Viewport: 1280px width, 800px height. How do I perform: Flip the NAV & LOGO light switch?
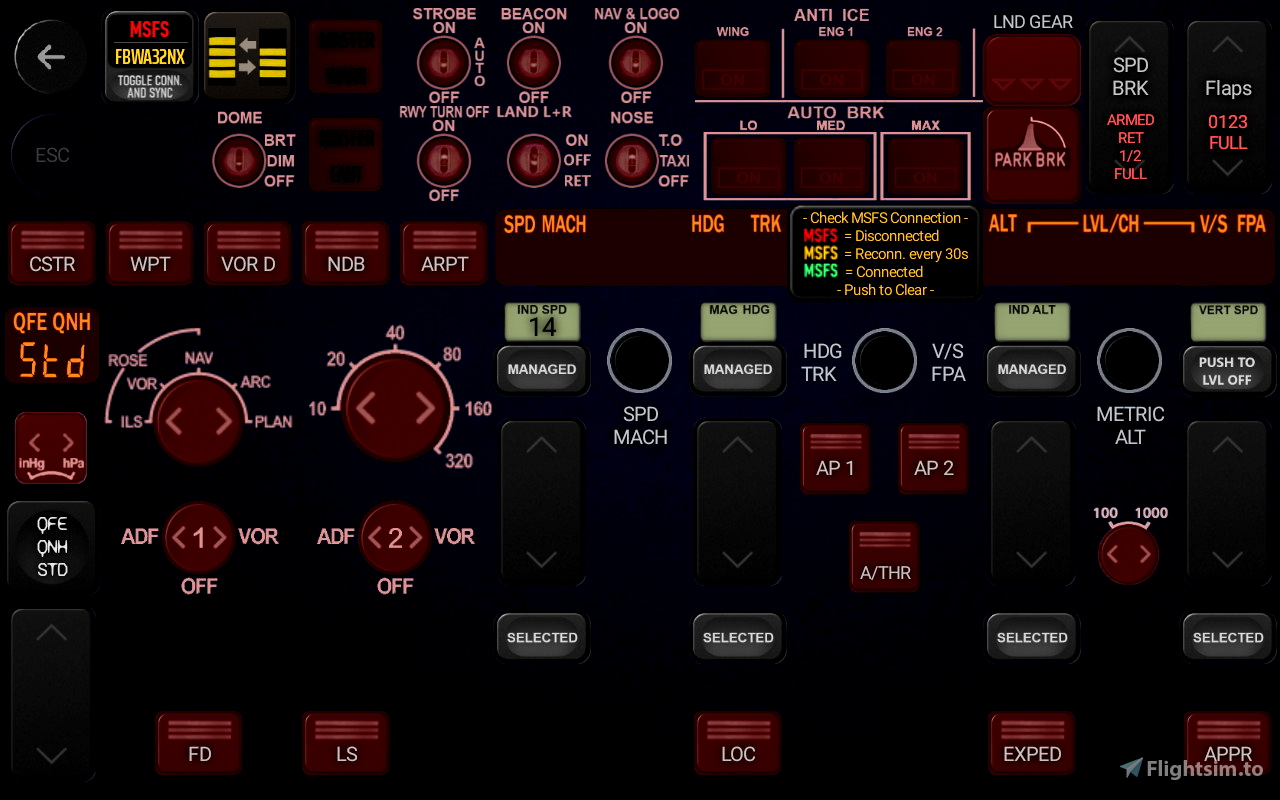tap(636, 65)
